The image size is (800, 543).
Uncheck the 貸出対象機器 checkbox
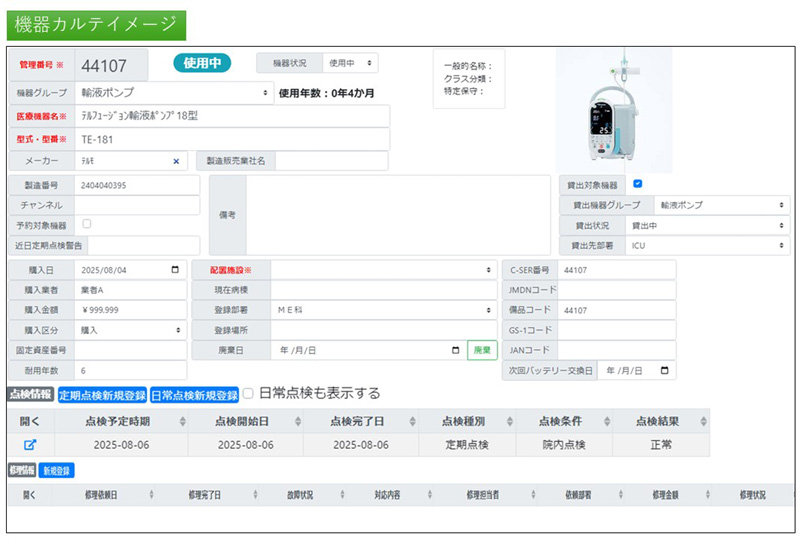pos(638,184)
